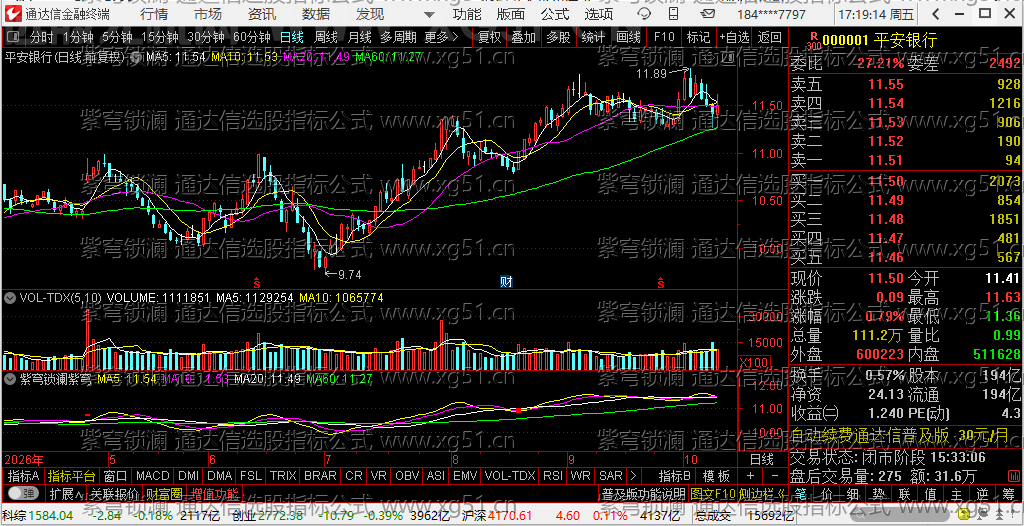The width and height of the screenshot is (1024, 526).
Task: Collapse the VOL-TDX indicator panel arrow
Action: pyautogui.click(x=10, y=298)
